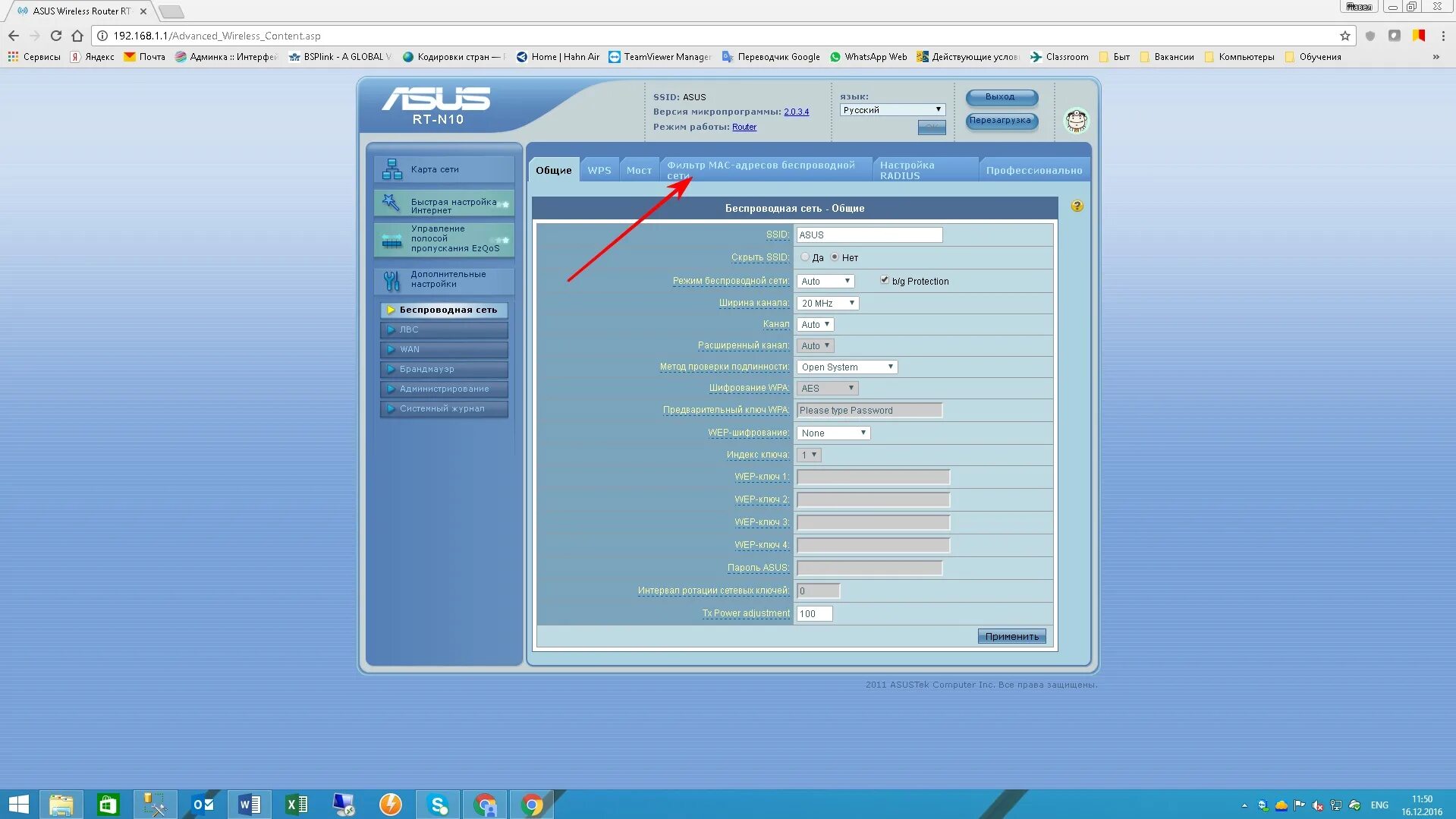Switch to the Мост tab
This screenshot has height=819, width=1456.
point(639,170)
